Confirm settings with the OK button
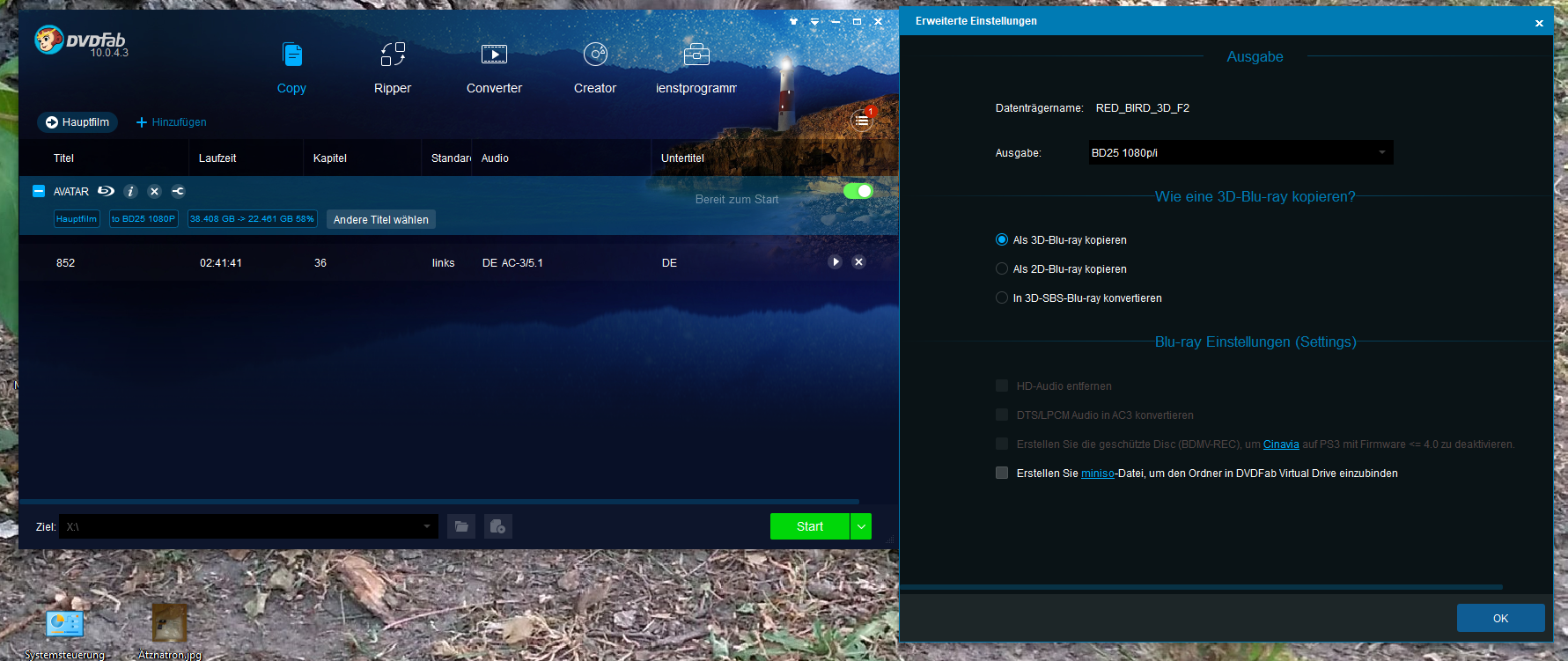1568x661 pixels. [1500, 618]
